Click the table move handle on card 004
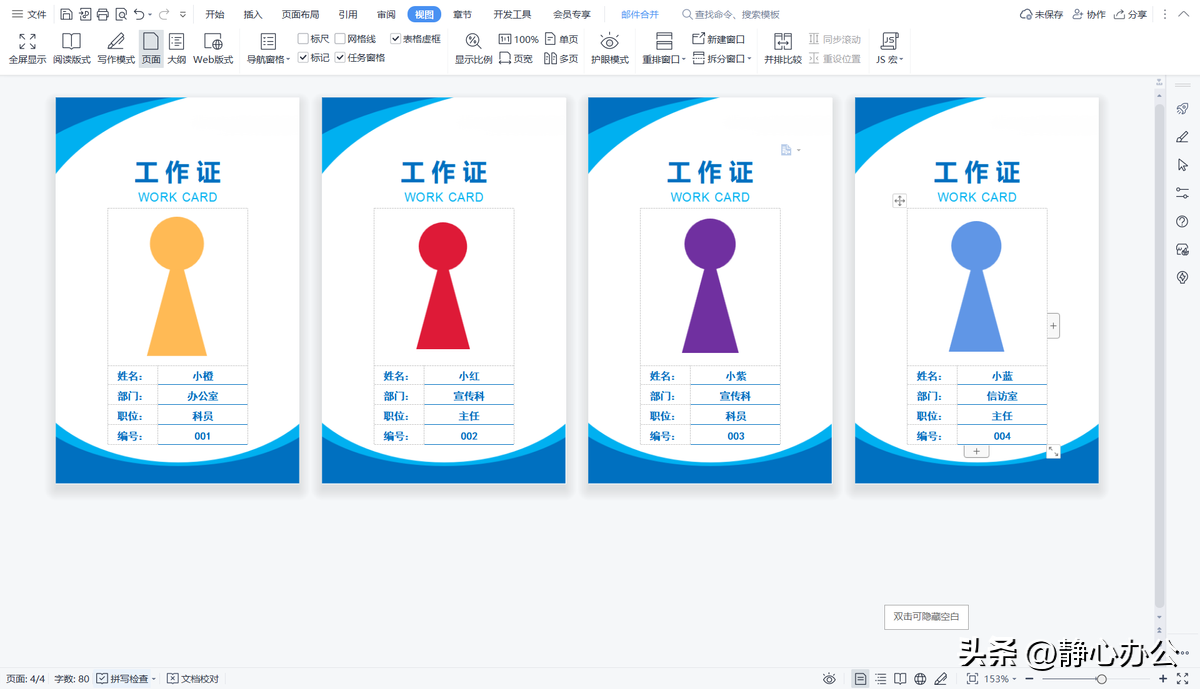 (899, 201)
